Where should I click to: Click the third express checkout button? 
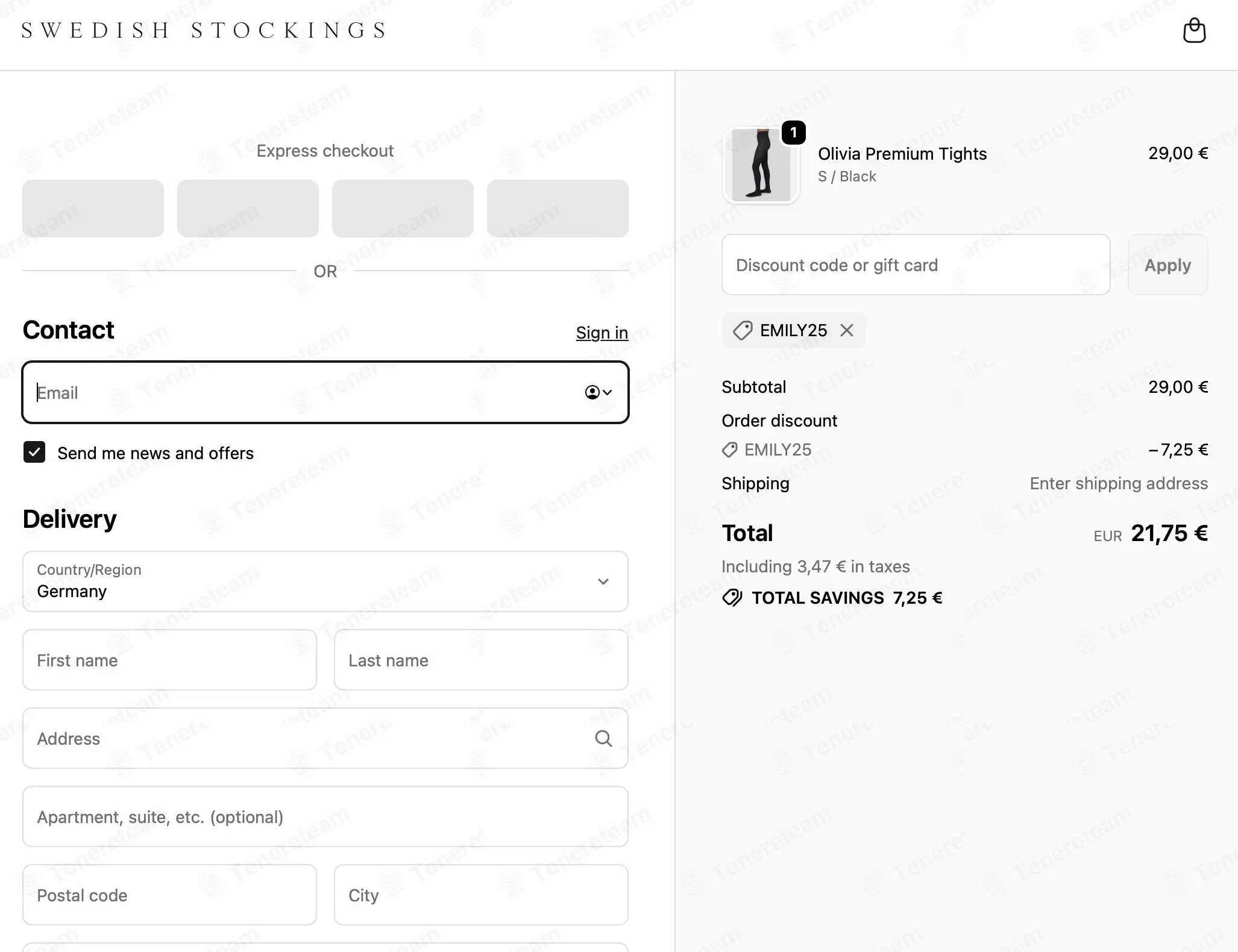[x=403, y=208]
